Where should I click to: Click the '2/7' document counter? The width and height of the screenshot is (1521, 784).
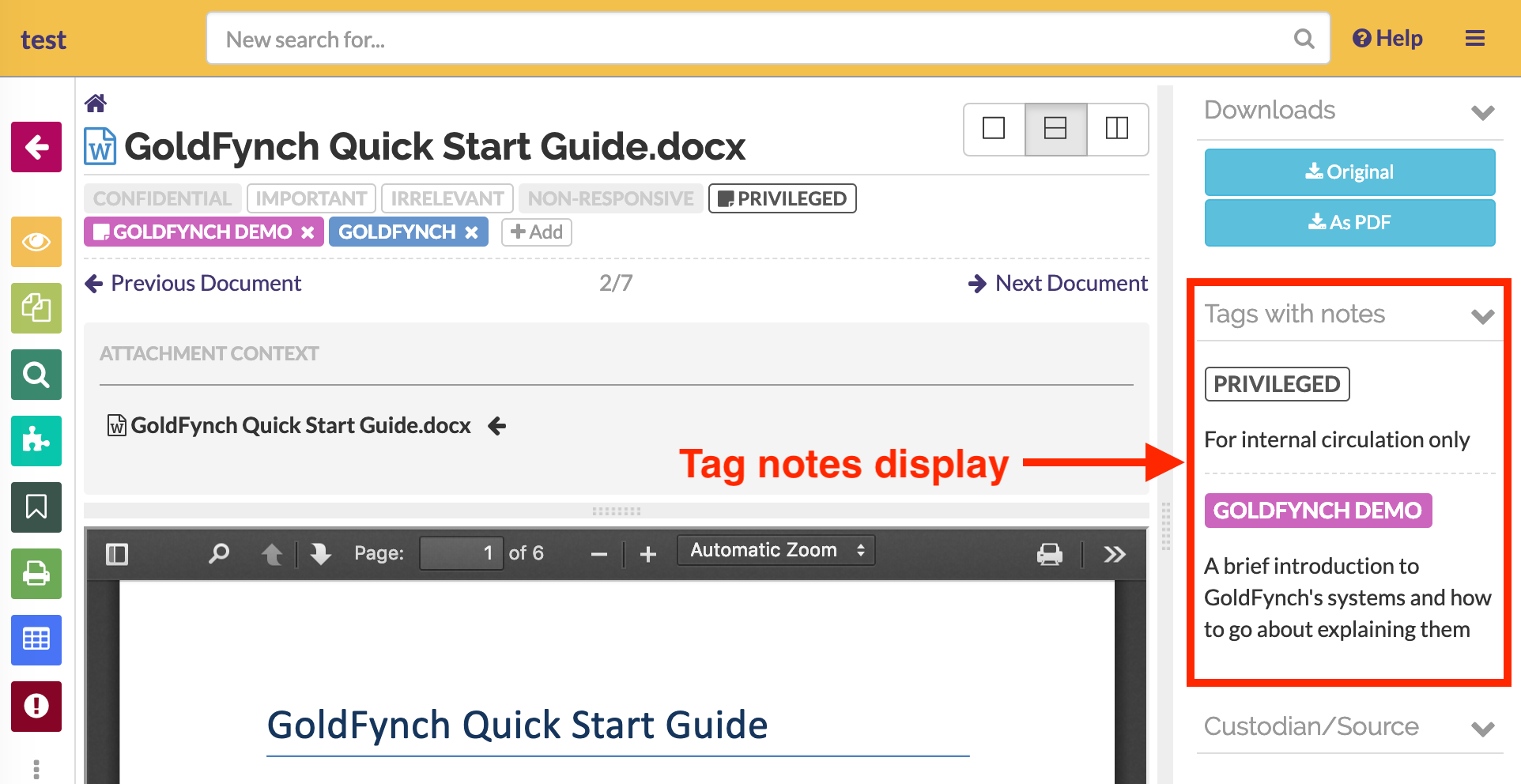[616, 284]
